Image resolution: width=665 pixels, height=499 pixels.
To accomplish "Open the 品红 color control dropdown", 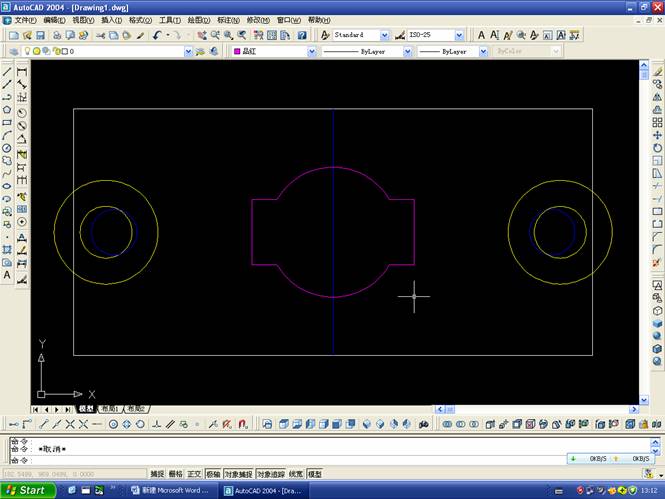I will (313, 51).
